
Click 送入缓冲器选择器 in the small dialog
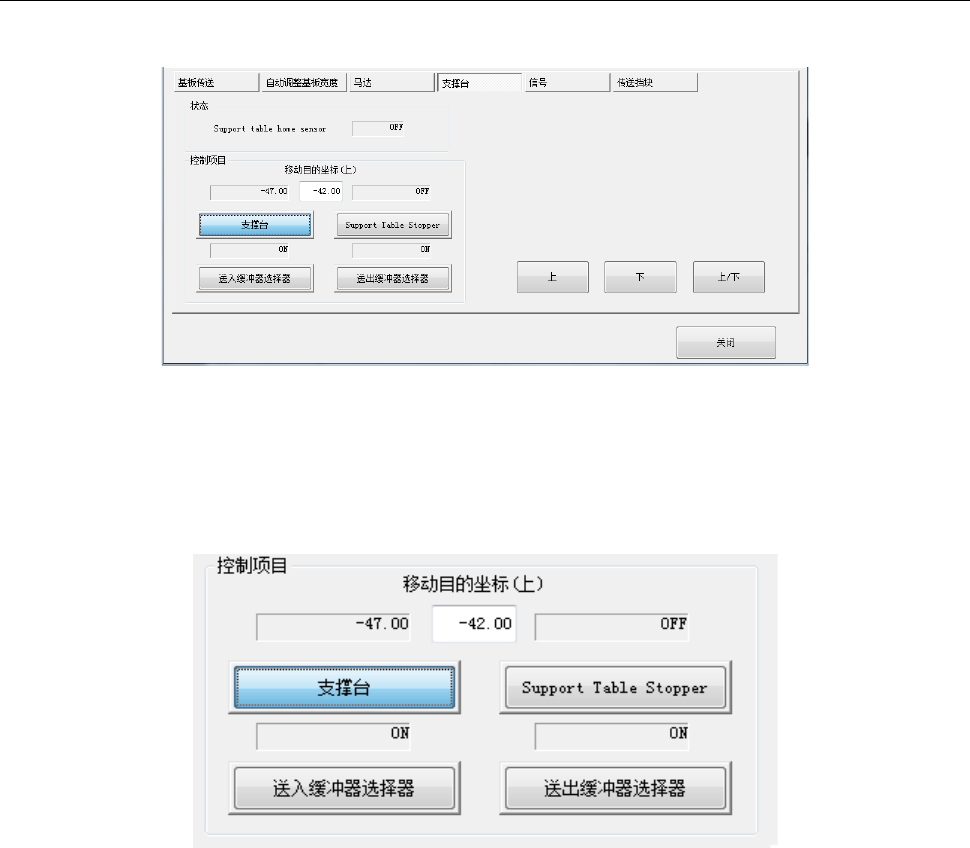click(x=255, y=278)
